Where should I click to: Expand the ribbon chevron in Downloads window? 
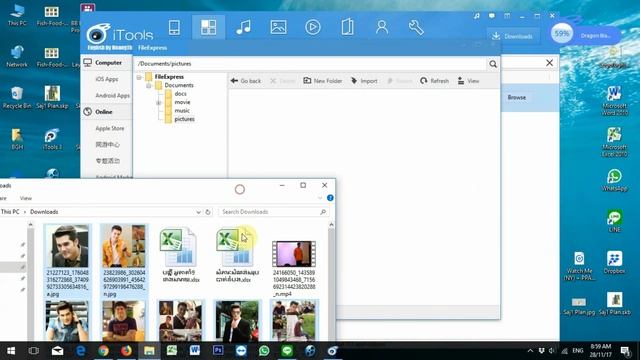click(x=320, y=198)
